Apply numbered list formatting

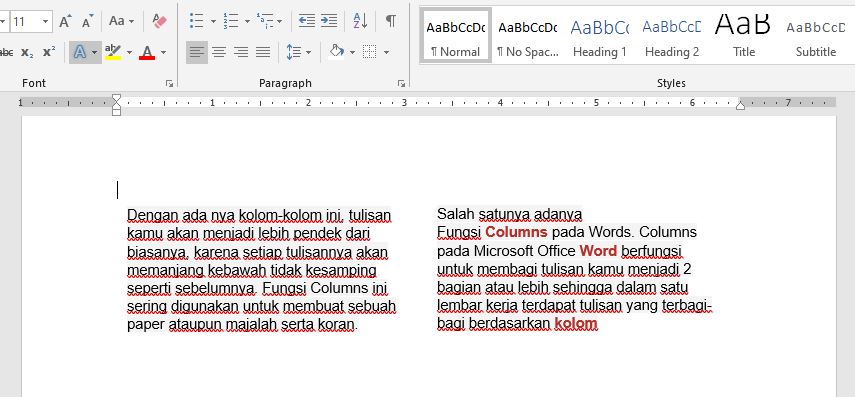231,21
